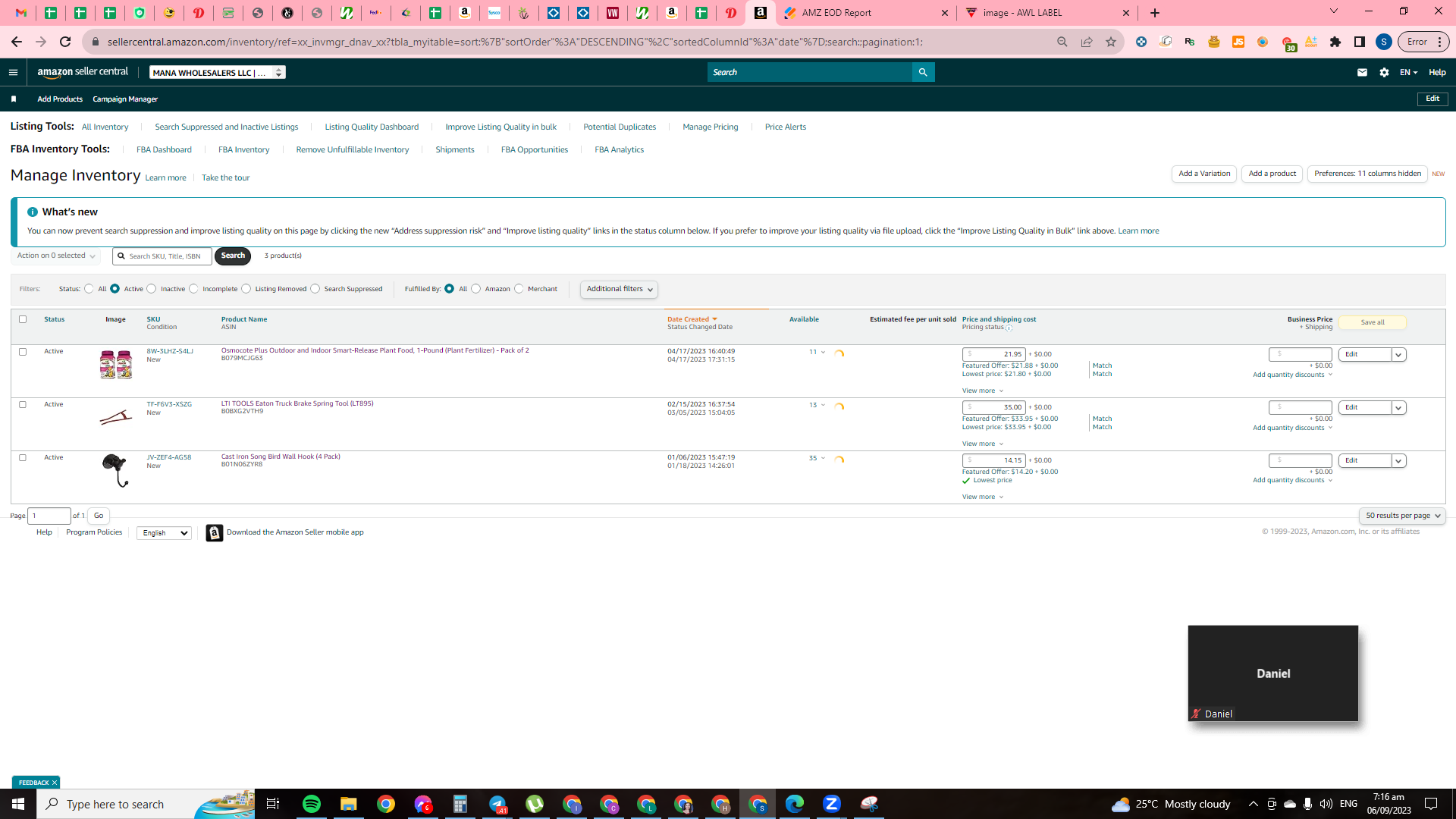Choose the Incomplete status filter

[193, 289]
